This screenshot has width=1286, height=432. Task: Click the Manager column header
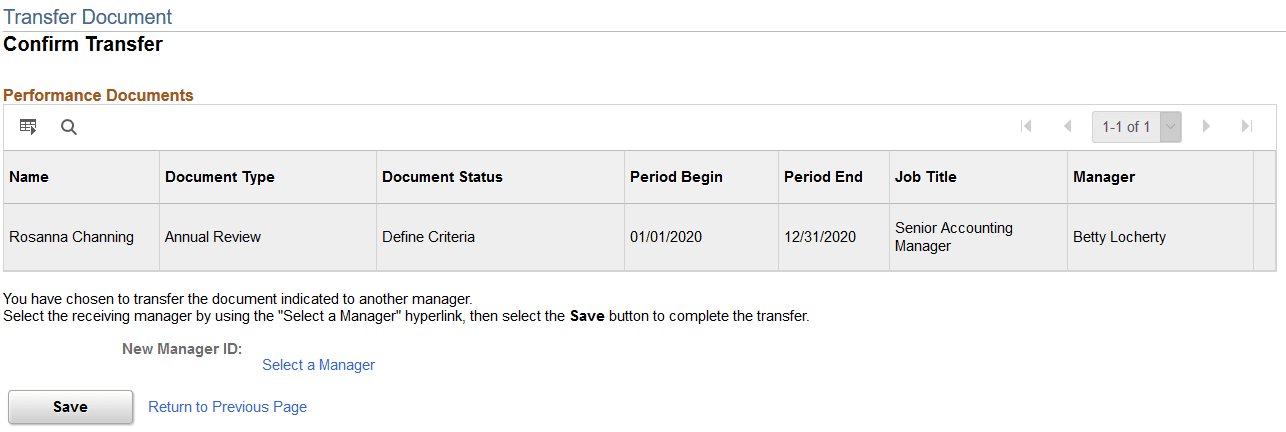pyautogui.click(x=1103, y=177)
